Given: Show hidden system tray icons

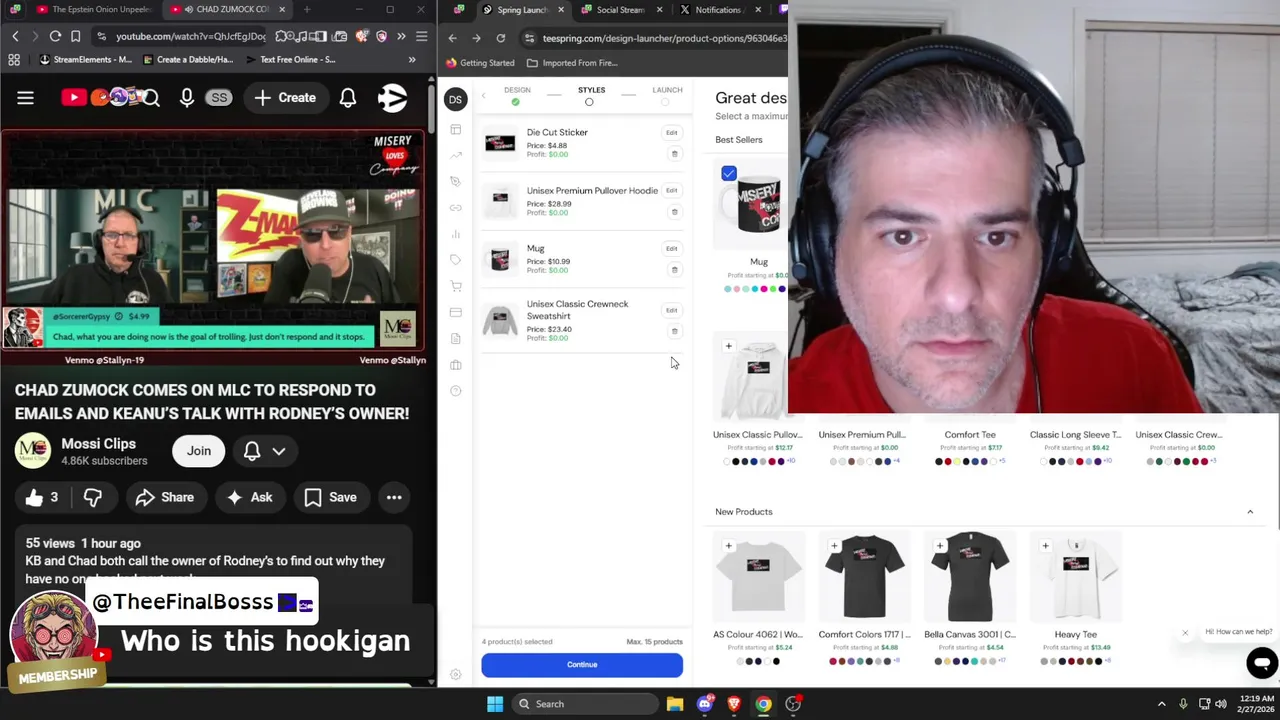Looking at the screenshot, I should tap(1161, 704).
